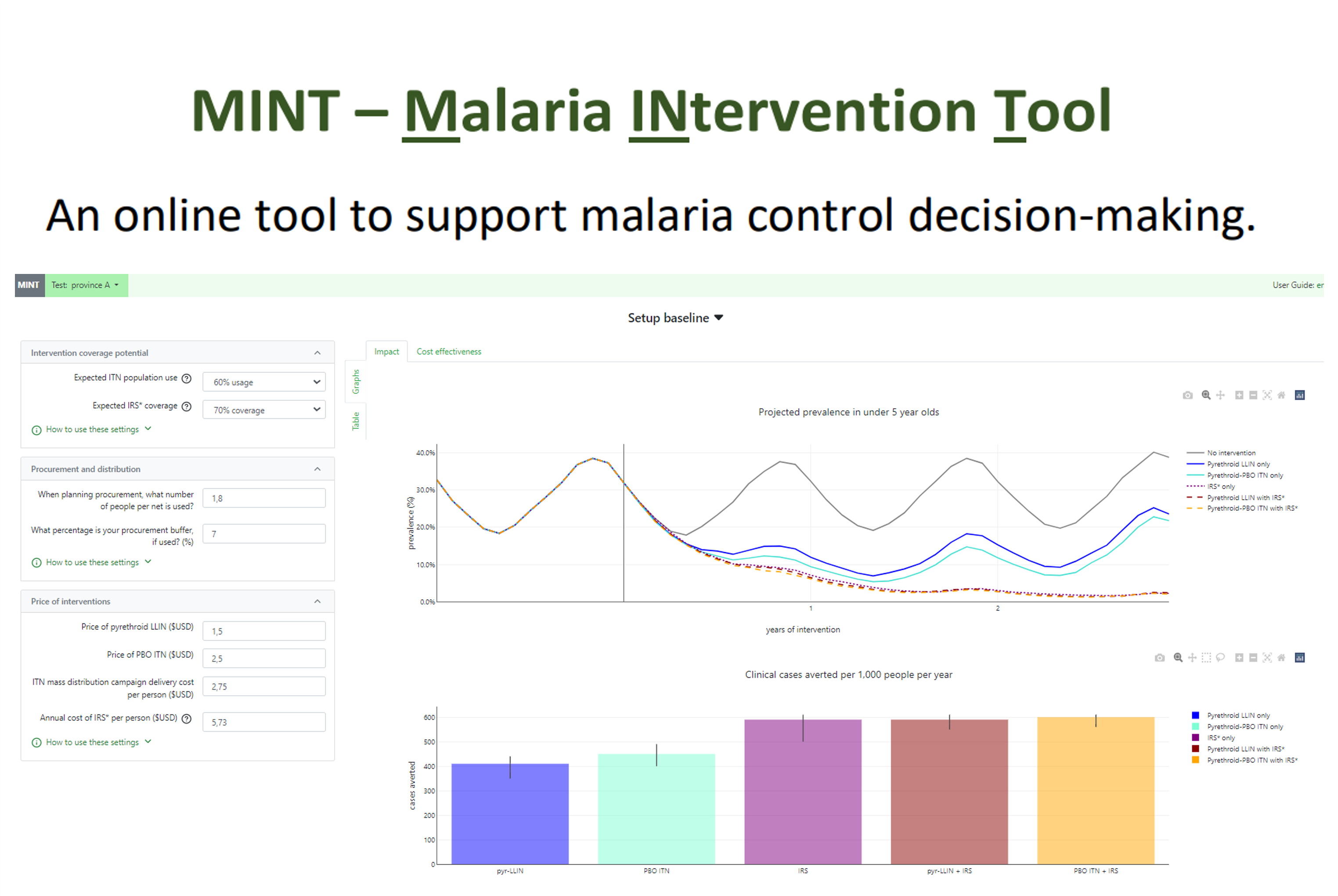Click zoom in (plus) icon on cases averted chart

point(1239,658)
